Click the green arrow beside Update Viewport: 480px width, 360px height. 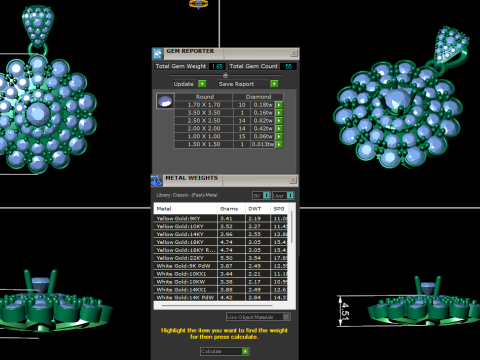[202, 84]
